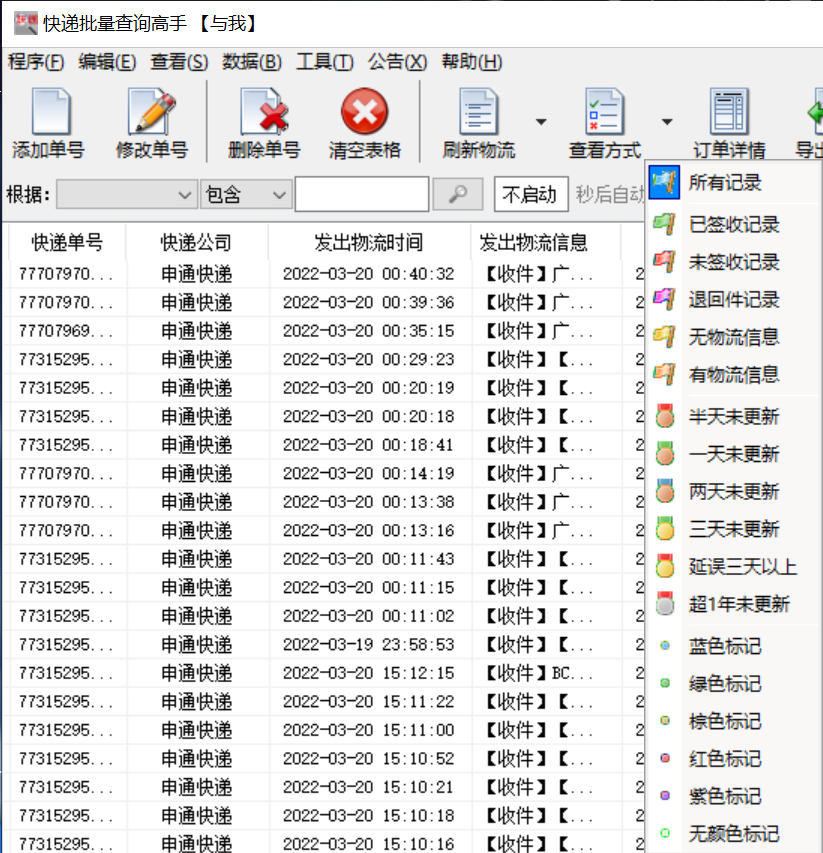Open the 数据(B) menu
823x853 pixels.
(251, 62)
